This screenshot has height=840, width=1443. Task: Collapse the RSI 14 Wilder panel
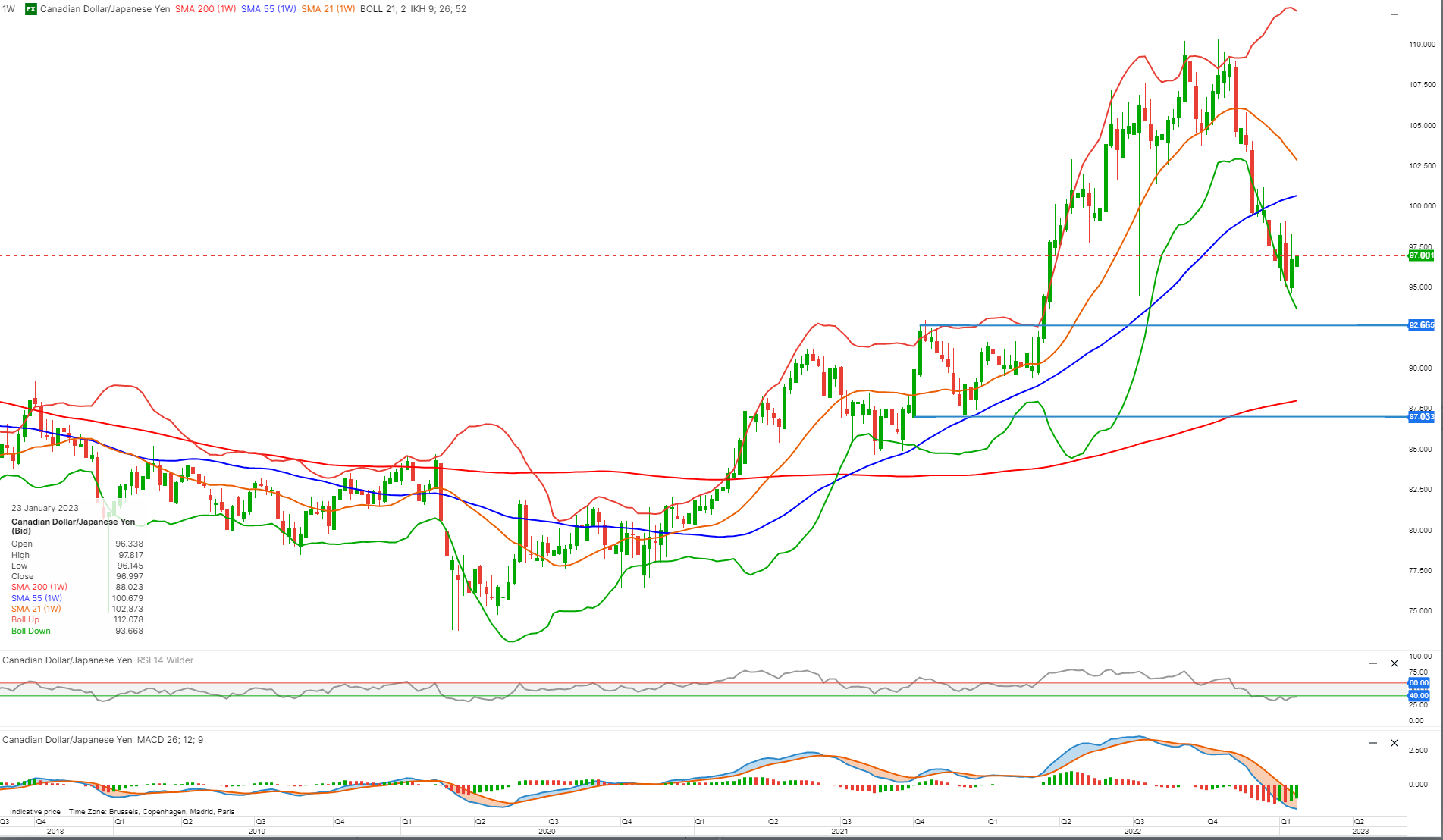click(x=1374, y=663)
